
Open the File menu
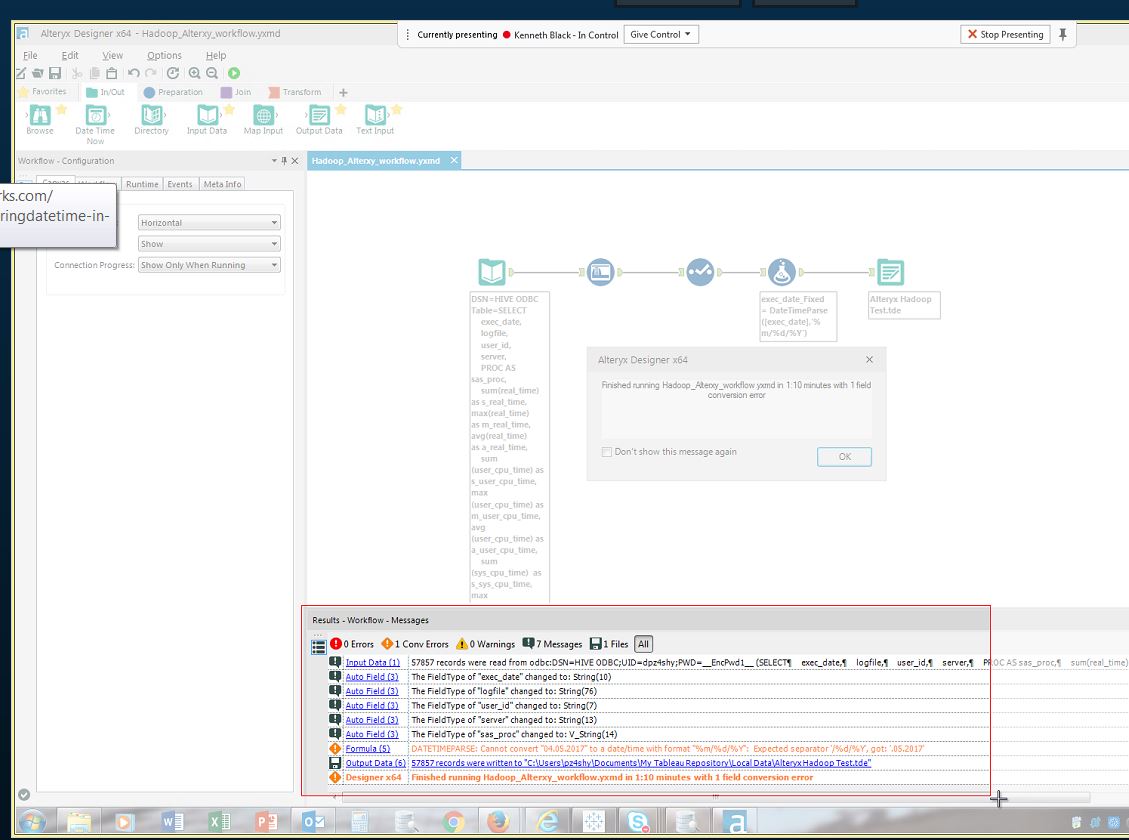point(30,55)
